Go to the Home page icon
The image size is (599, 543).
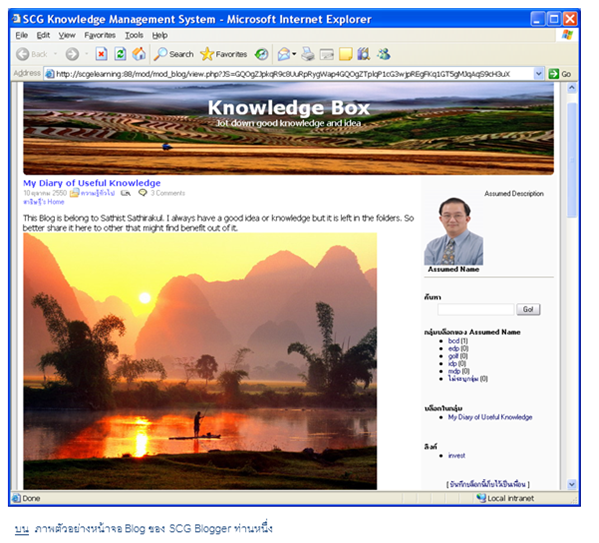pyautogui.click(x=139, y=54)
